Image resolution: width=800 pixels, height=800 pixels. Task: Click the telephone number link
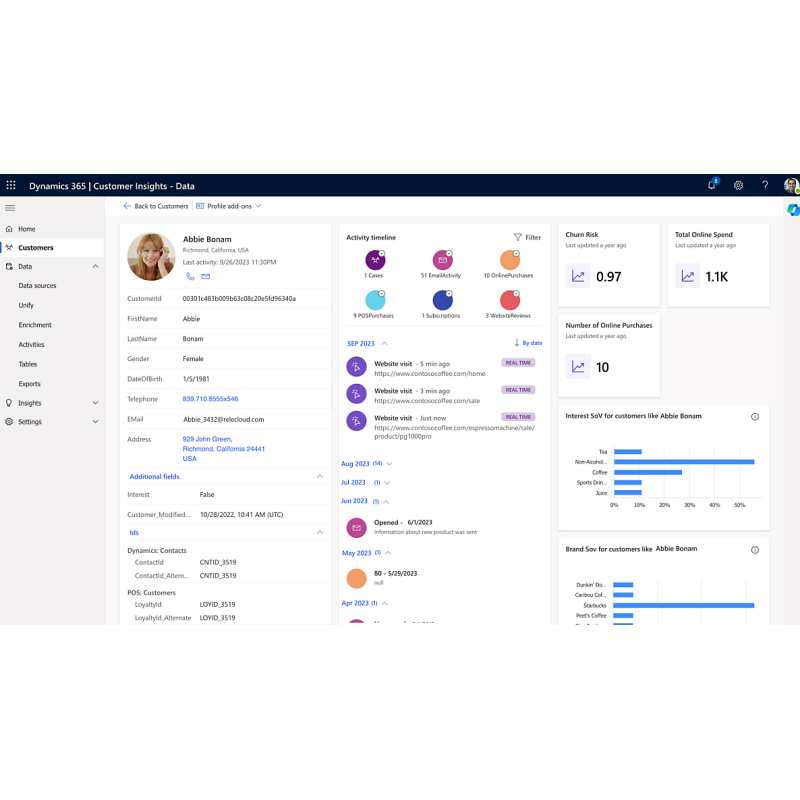[210, 399]
